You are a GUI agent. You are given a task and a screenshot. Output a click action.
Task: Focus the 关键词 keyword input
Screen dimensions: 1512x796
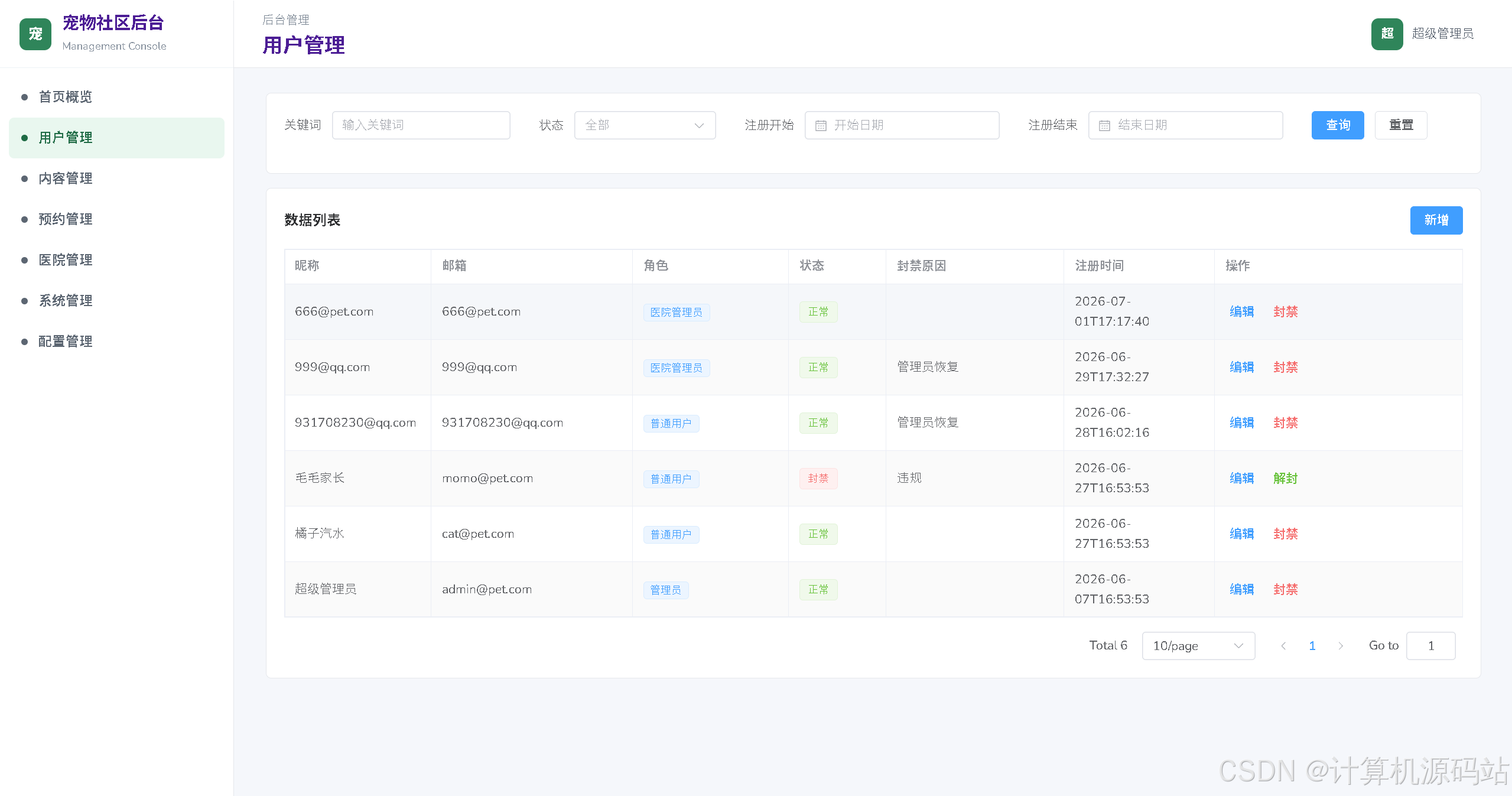pos(421,125)
